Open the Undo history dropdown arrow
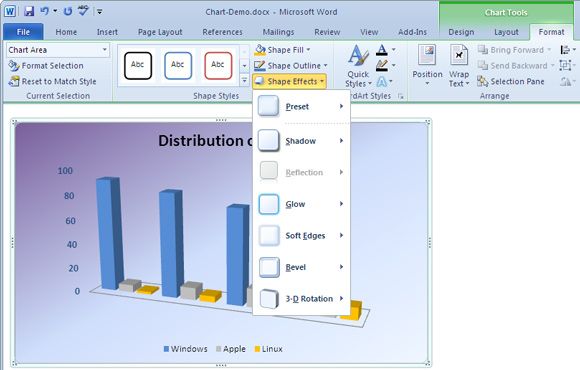The image size is (580, 370). coord(55,11)
